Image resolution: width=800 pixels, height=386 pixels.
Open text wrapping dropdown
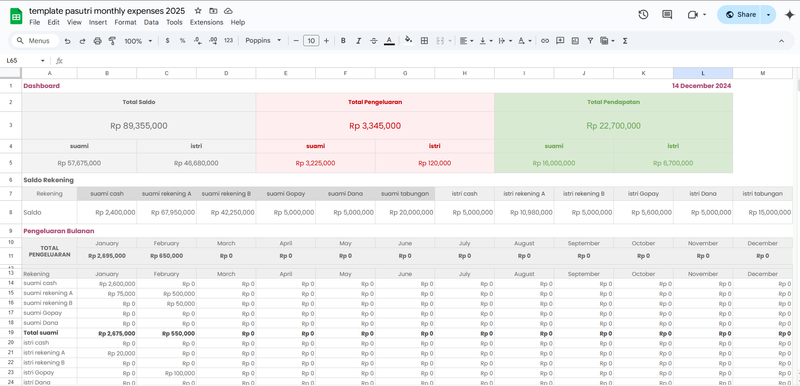505,41
